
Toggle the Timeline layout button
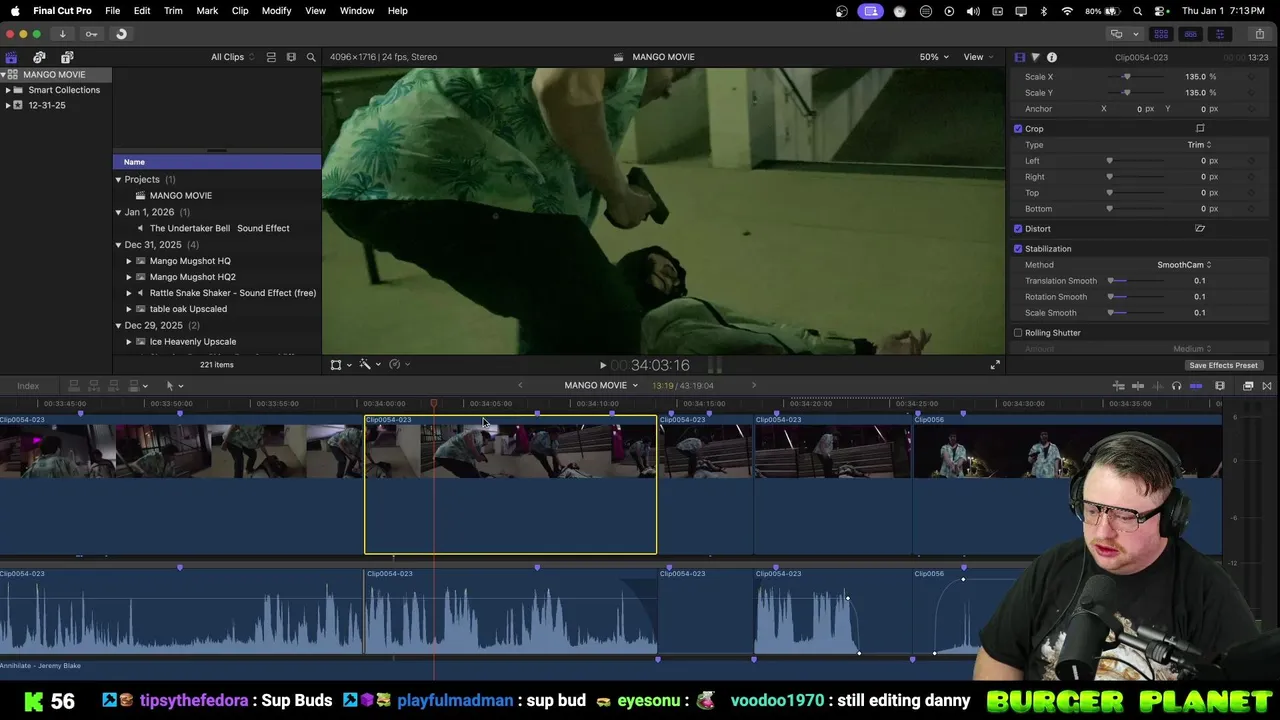[1190, 34]
